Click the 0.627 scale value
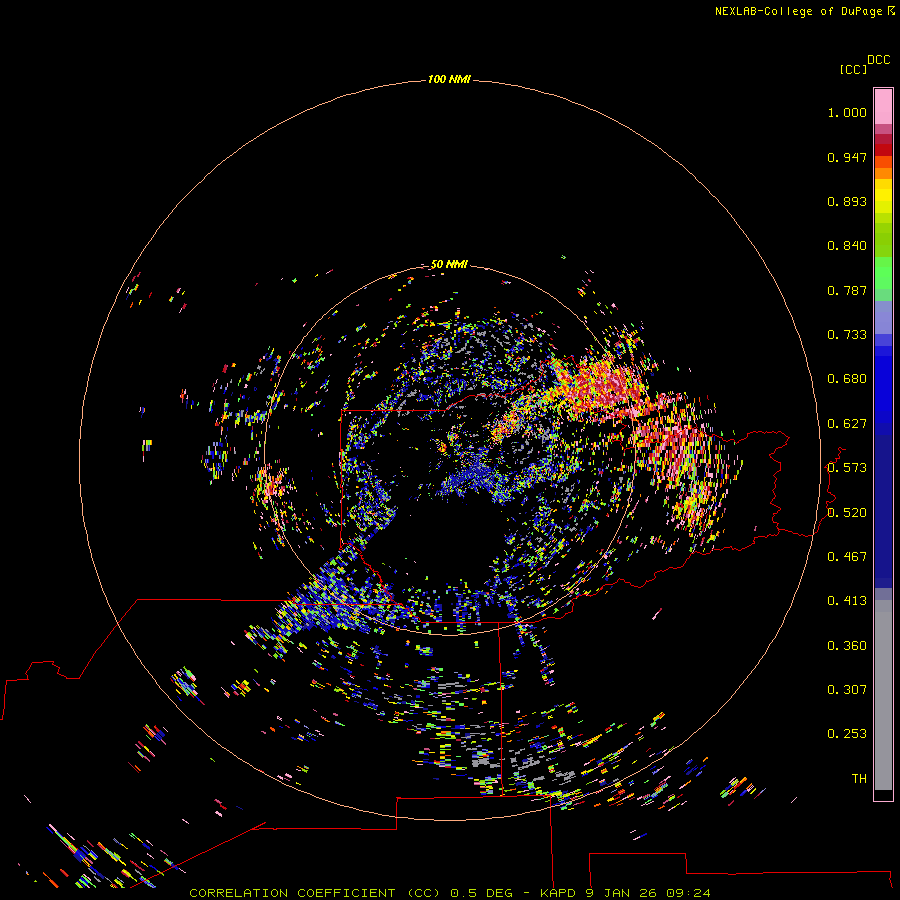This screenshot has height=900, width=900. click(x=847, y=424)
